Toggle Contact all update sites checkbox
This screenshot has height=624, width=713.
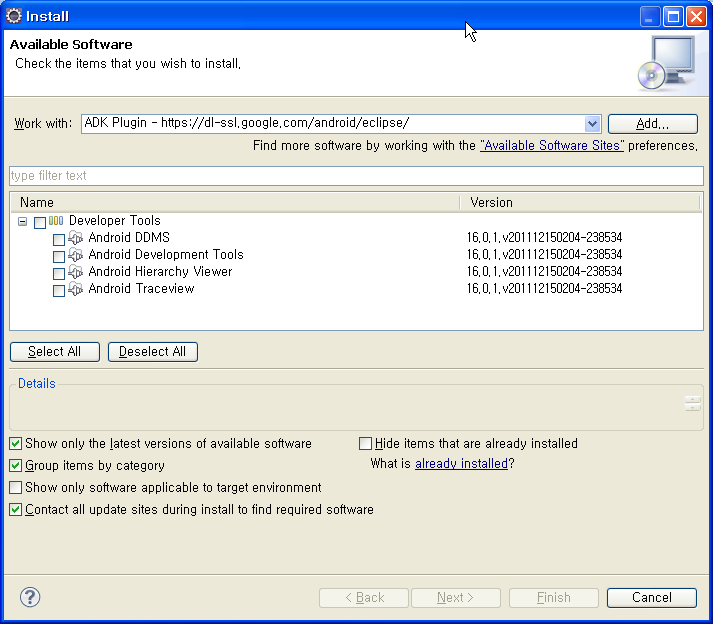click(x=15, y=509)
